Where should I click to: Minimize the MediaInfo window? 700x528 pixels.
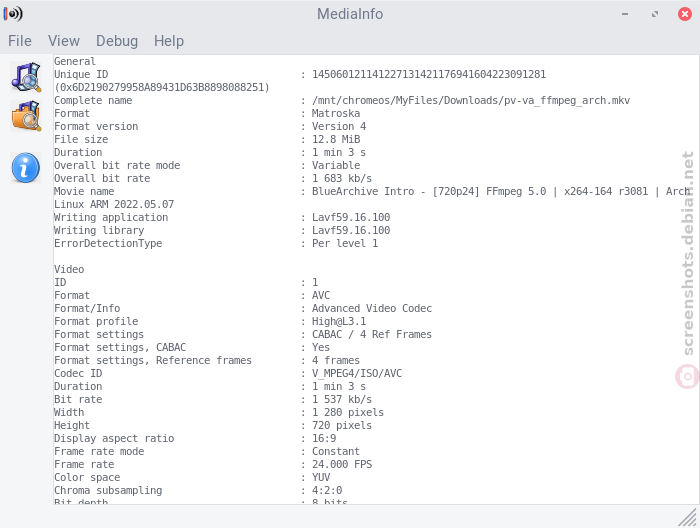click(625, 14)
